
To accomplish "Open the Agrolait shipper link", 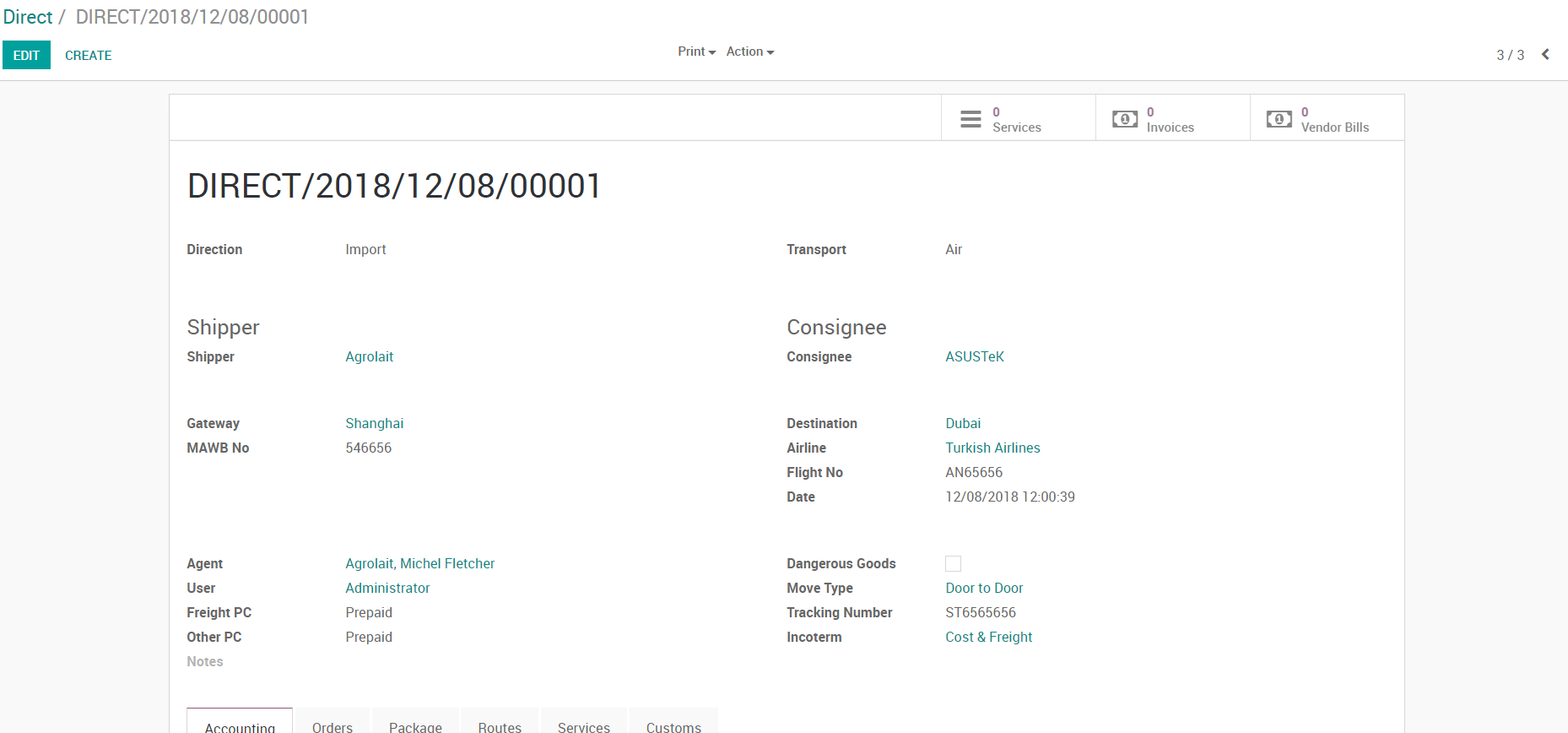I will 369,357.
